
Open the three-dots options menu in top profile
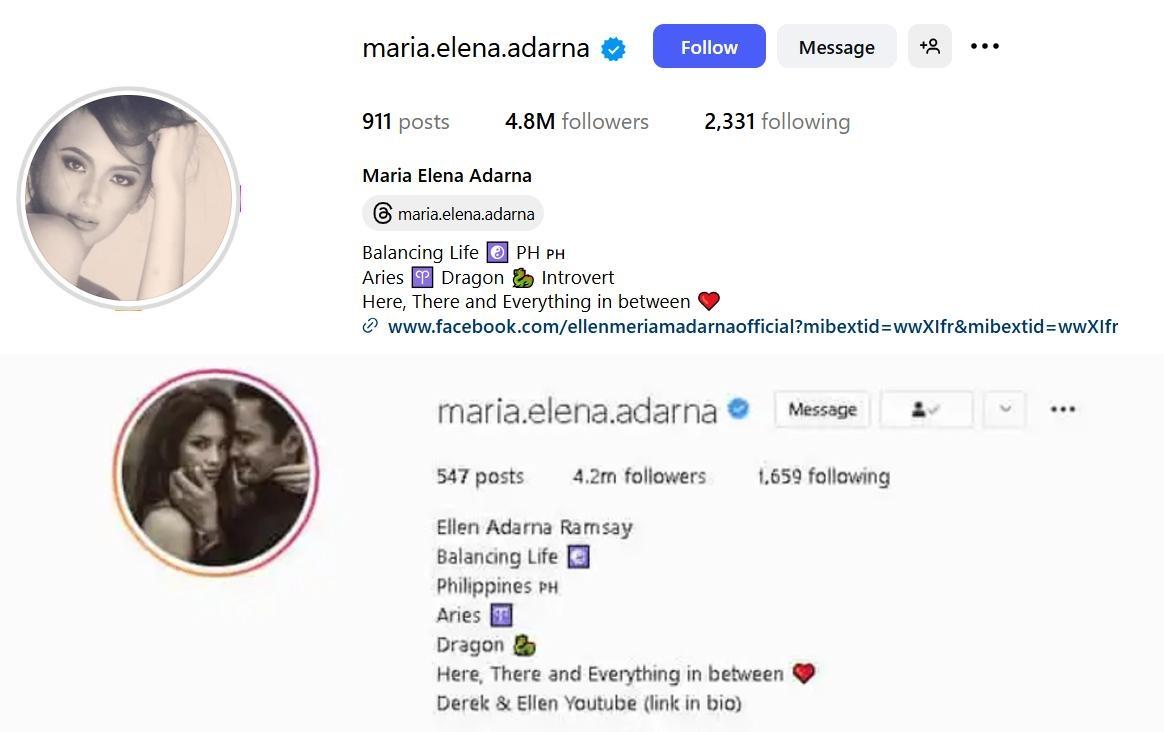(x=984, y=46)
